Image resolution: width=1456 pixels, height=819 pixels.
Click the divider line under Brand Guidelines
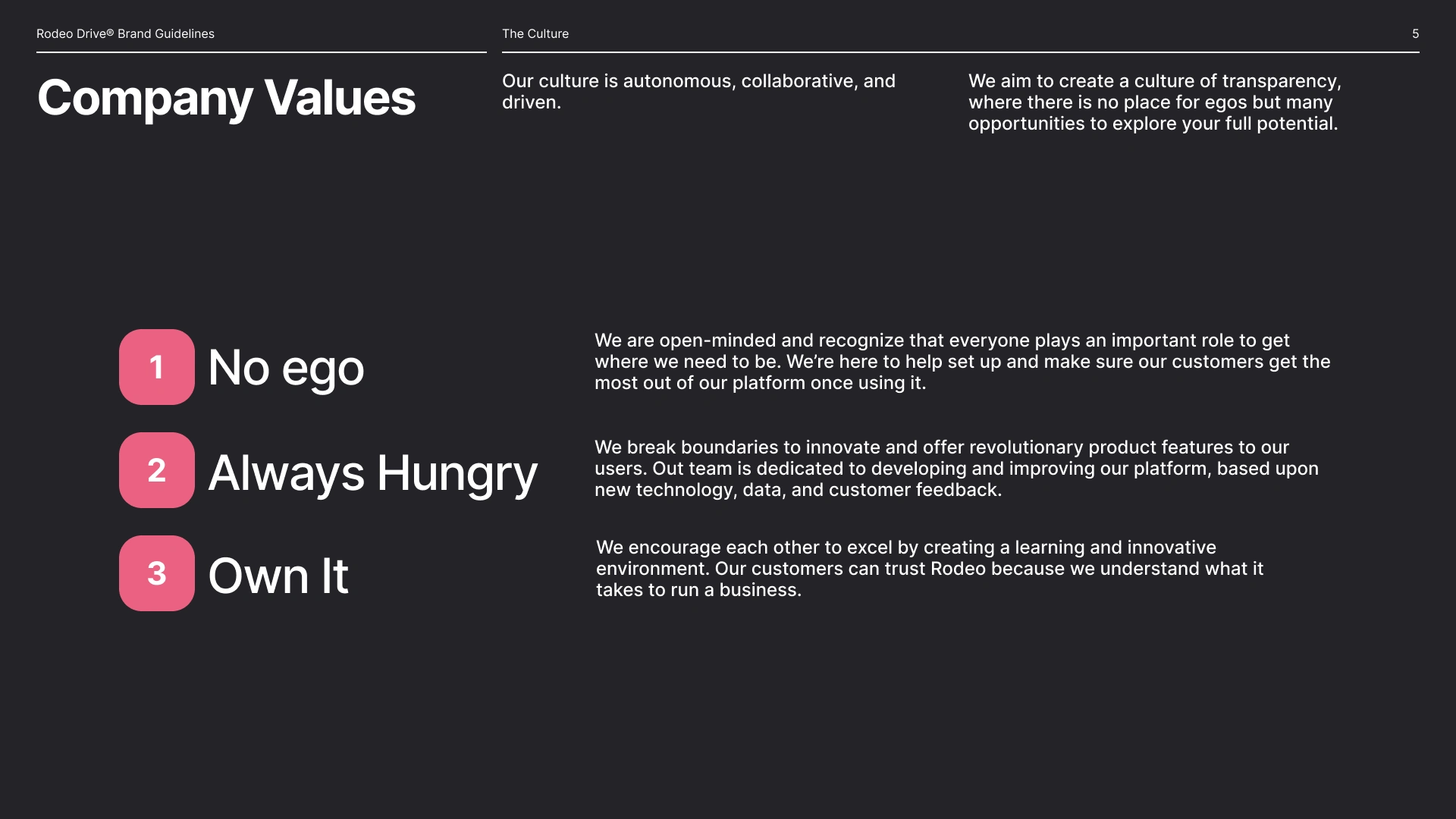(x=262, y=52)
